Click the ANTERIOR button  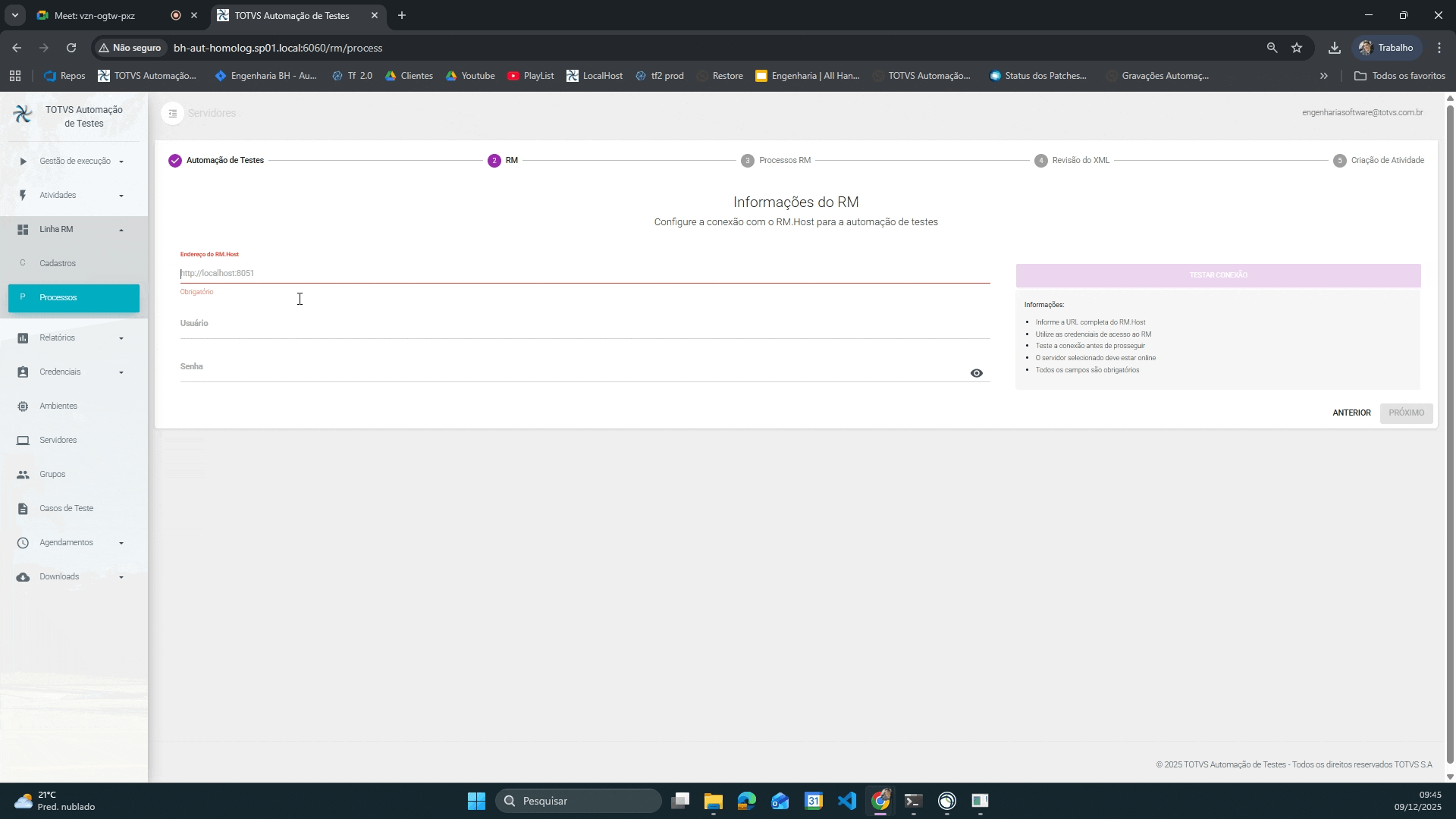(1351, 413)
